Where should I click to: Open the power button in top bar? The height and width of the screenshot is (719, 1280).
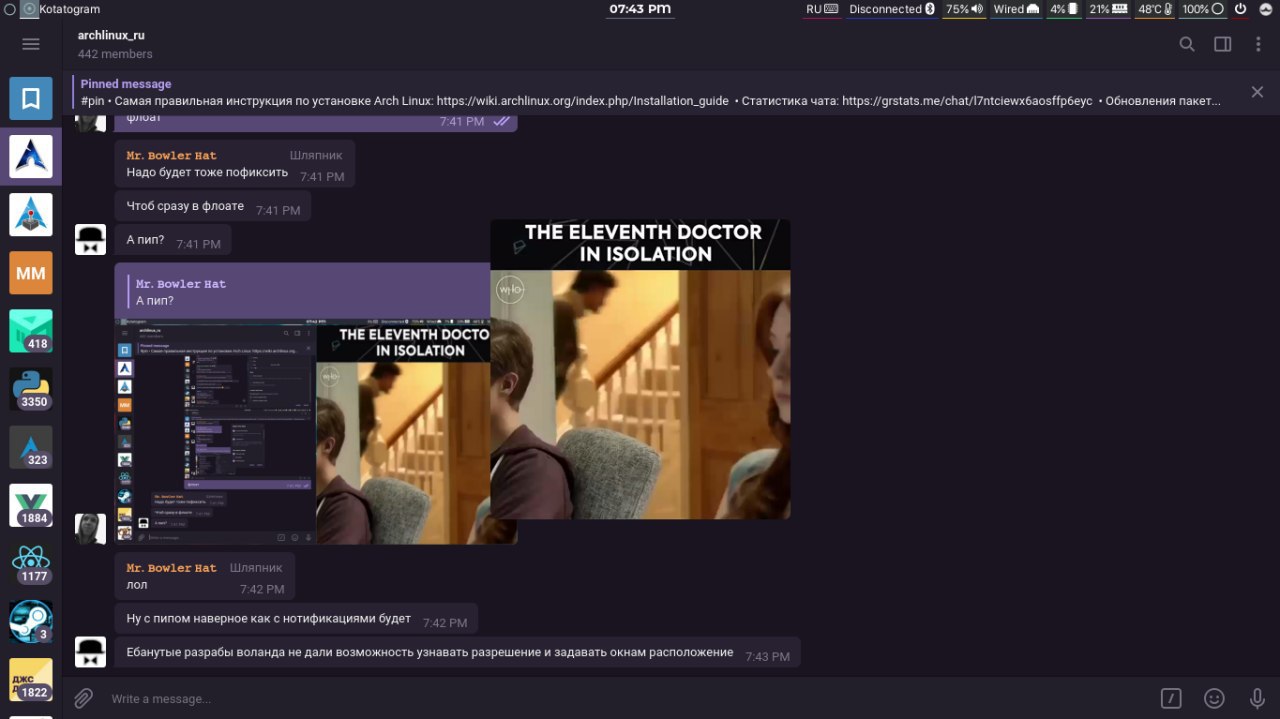[1240, 9]
